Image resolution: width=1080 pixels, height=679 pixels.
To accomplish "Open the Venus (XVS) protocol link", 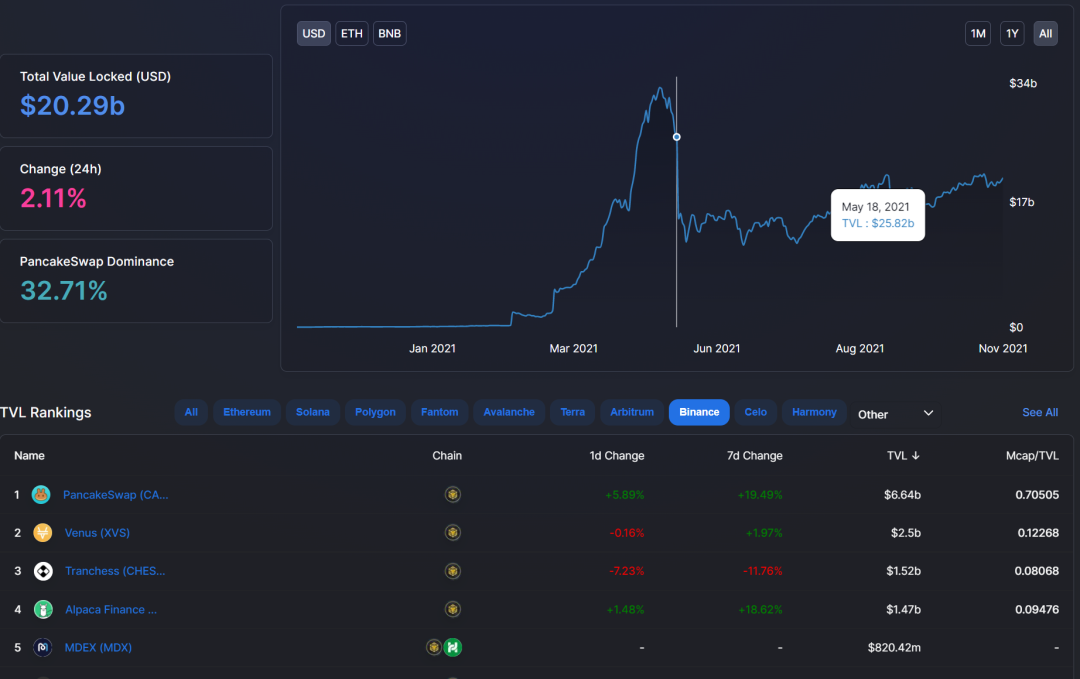I will (97, 532).
